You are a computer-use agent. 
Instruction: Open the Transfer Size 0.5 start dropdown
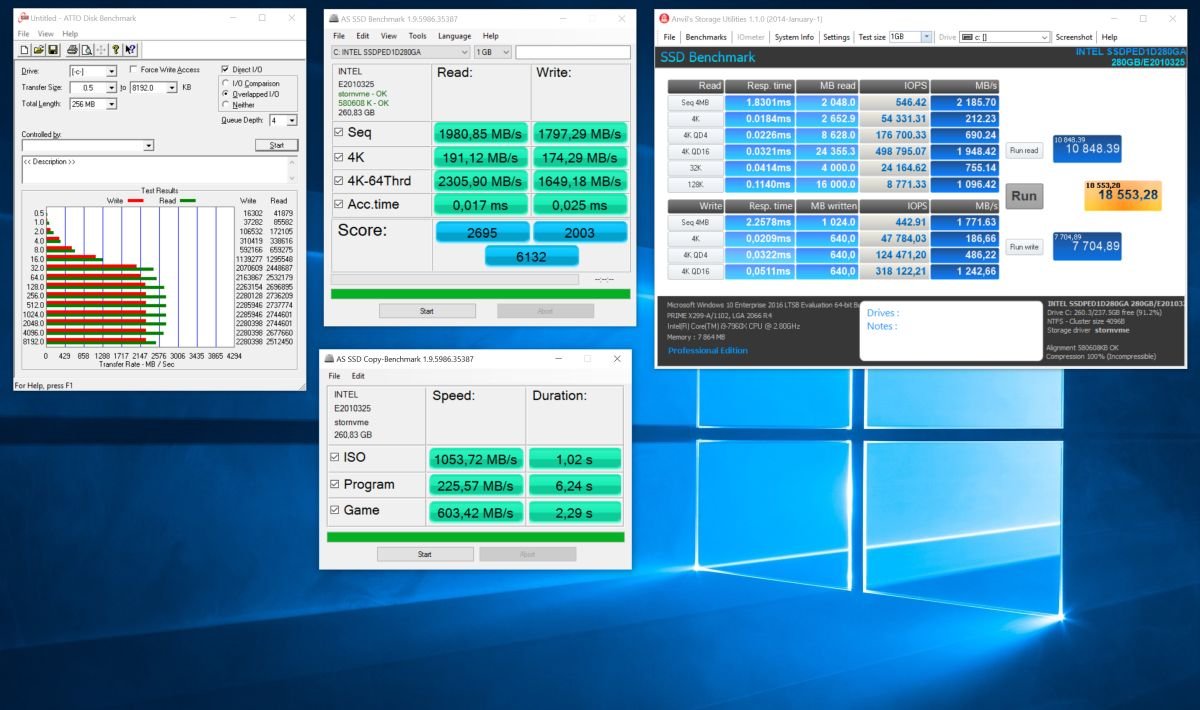click(x=112, y=88)
